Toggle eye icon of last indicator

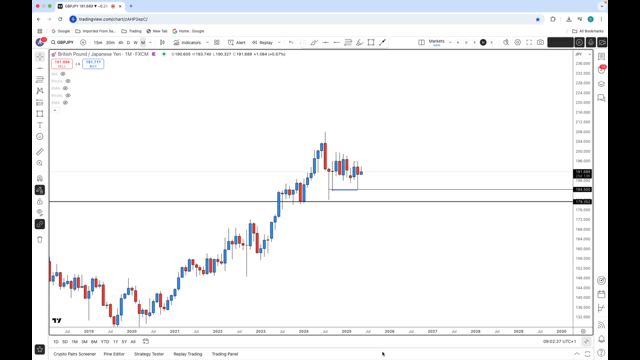pos(65,102)
